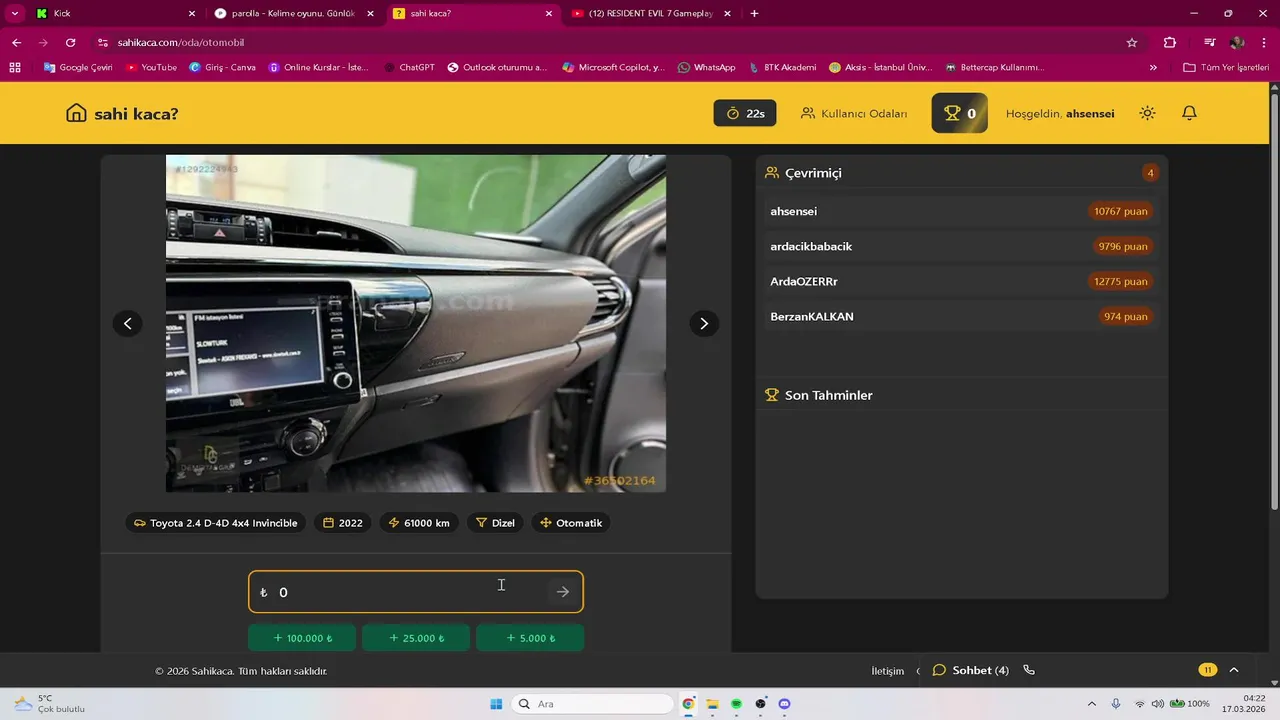This screenshot has width=1280, height=720.
Task: Click the 22s countdown timer
Action: point(745,113)
